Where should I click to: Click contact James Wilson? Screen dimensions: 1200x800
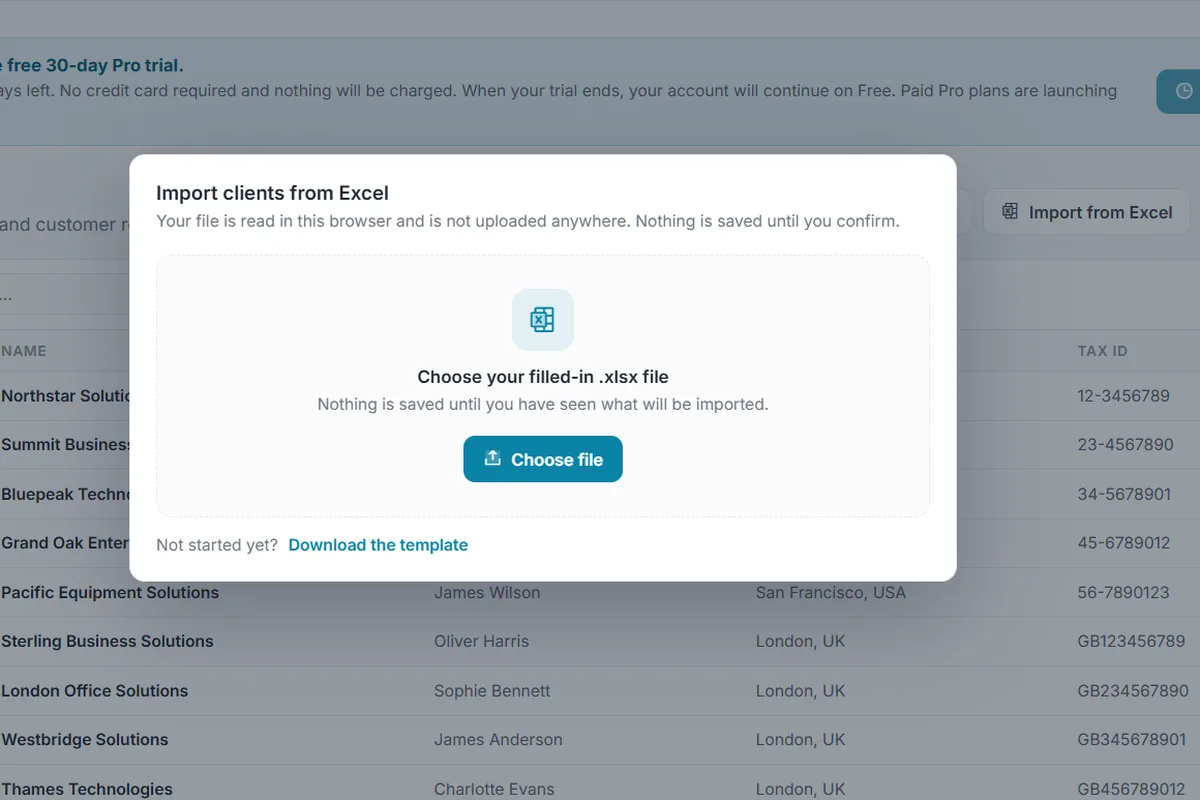[487, 592]
